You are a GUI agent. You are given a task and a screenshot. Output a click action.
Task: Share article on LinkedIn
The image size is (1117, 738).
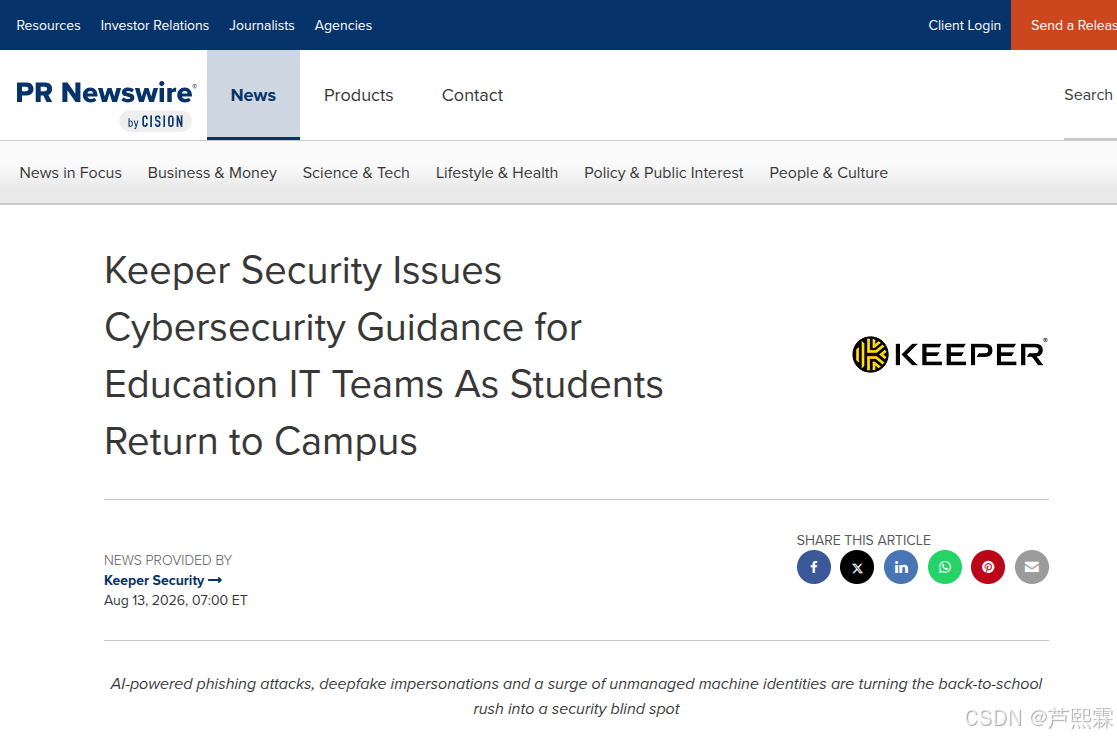pos(901,567)
